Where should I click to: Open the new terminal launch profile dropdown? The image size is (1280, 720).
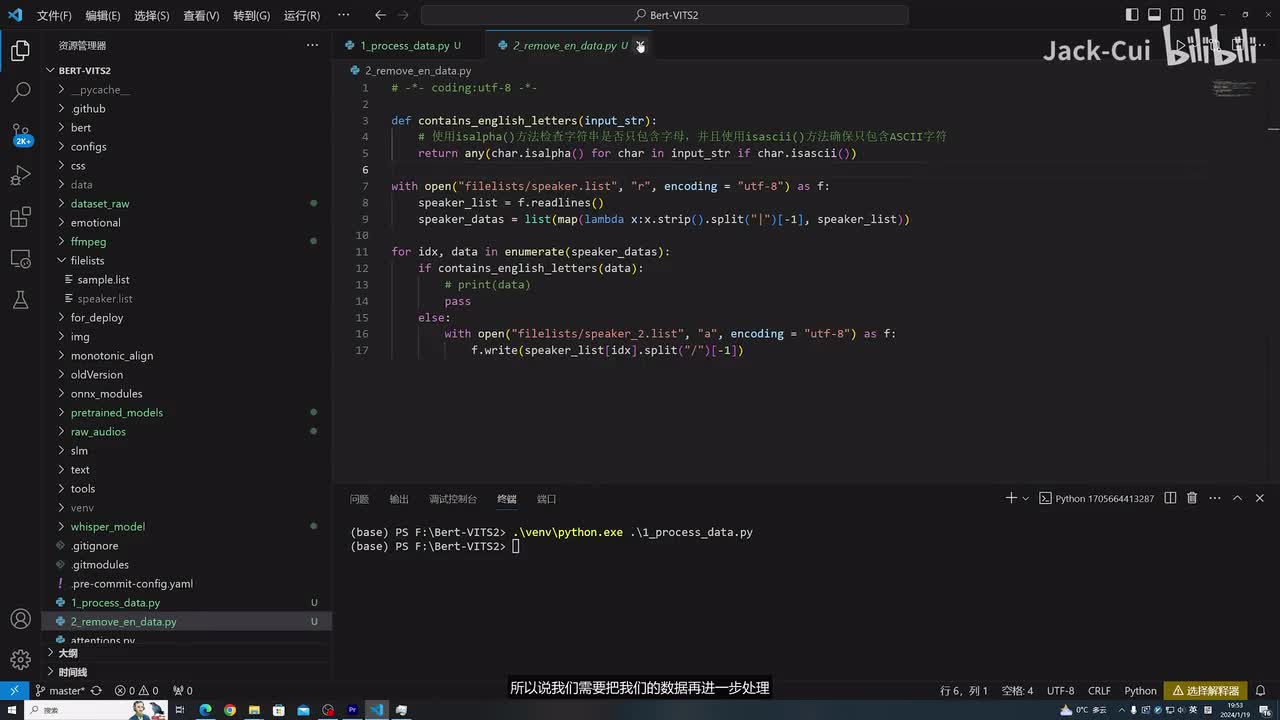click(x=1025, y=498)
